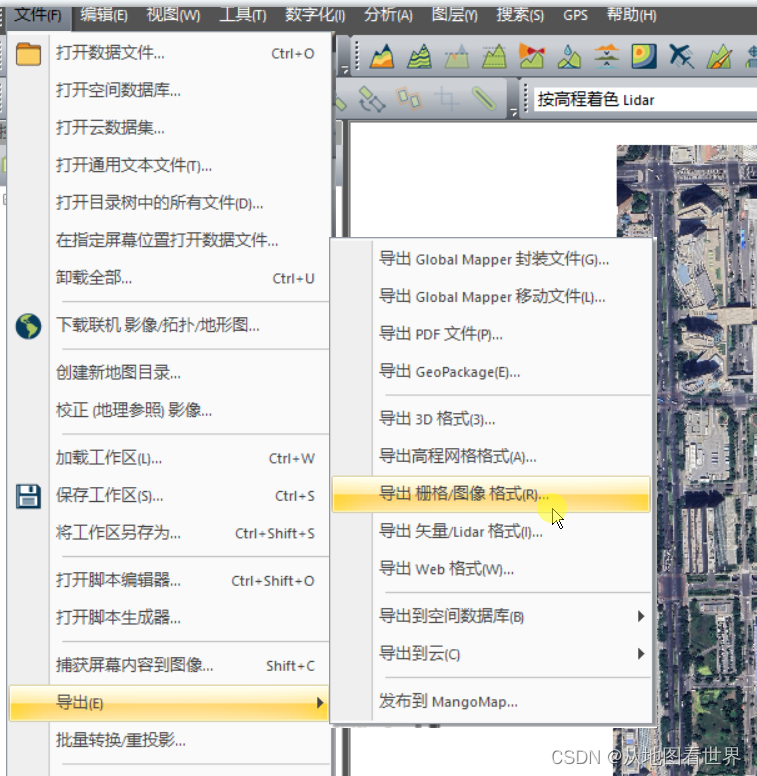The width and height of the screenshot is (757, 776).
Task: Click the terrain painting brush icon
Action: tap(719, 56)
